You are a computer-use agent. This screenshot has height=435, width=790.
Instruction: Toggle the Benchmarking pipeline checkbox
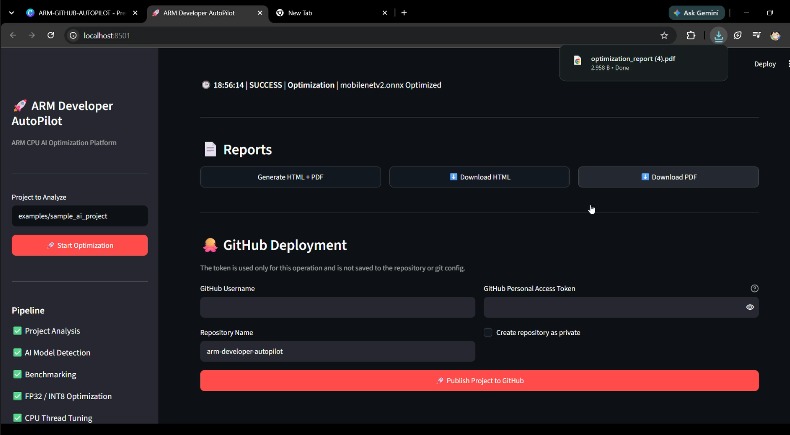click(17, 374)
